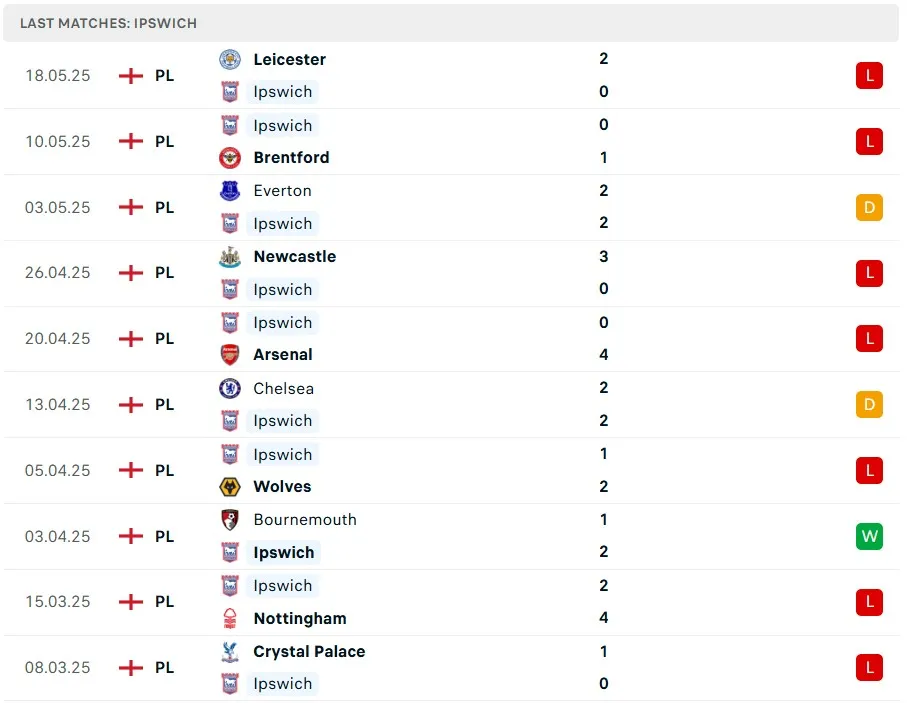
Task: Click the Brentford club crest icon
Action: pyautogui.click(x=230, y=158)
